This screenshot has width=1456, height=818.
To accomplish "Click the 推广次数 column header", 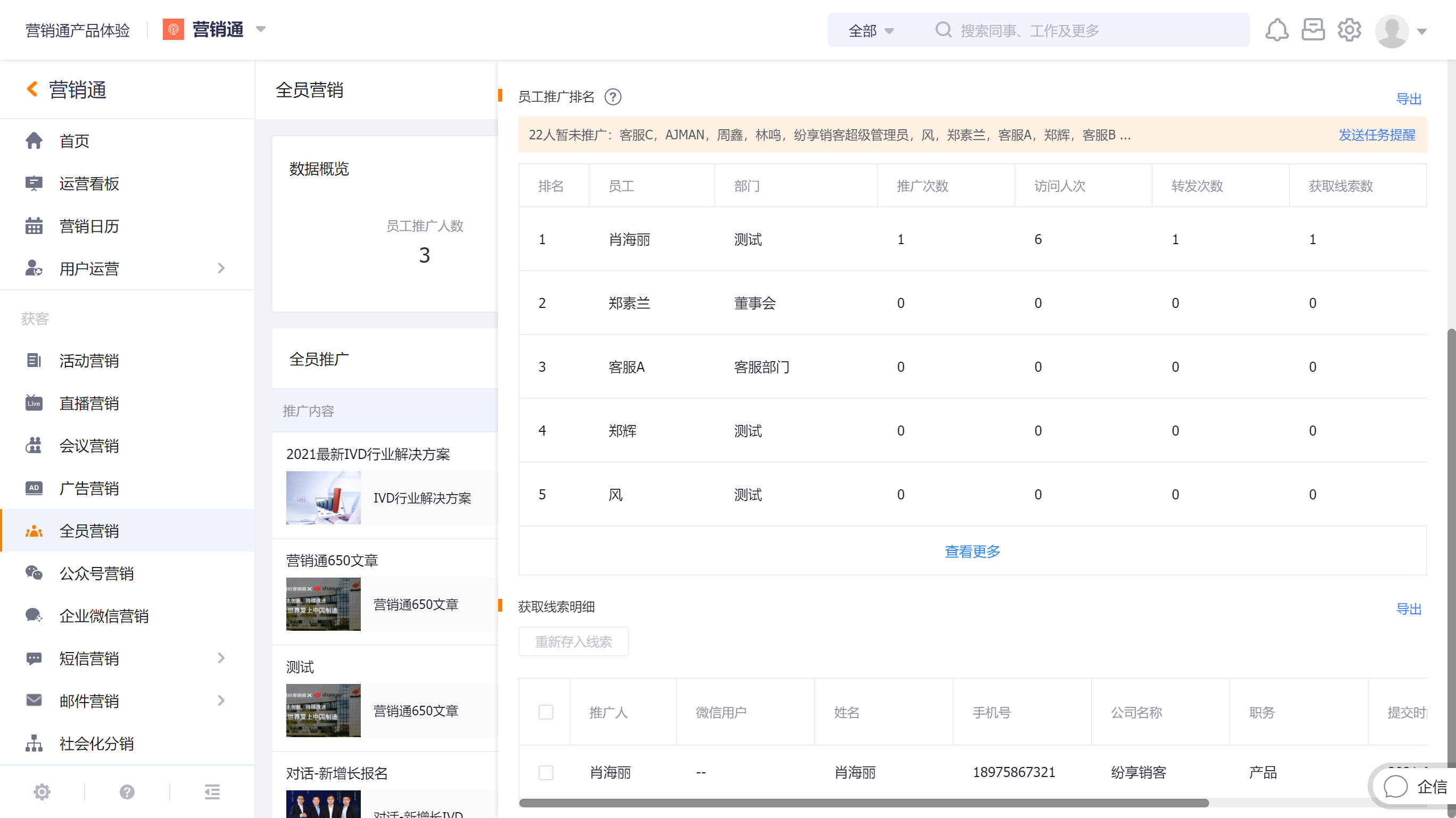I will 922,186.
